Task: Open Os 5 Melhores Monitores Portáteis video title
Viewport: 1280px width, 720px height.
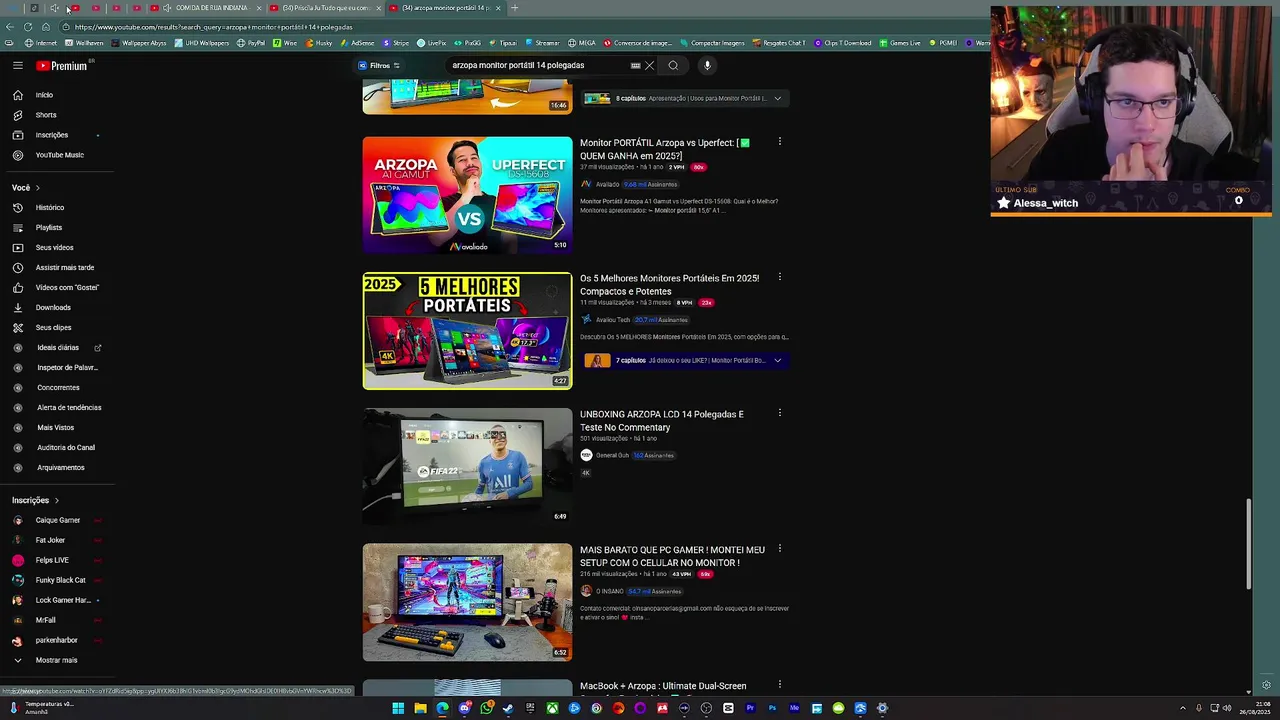Action: click(x=669, y=285)
